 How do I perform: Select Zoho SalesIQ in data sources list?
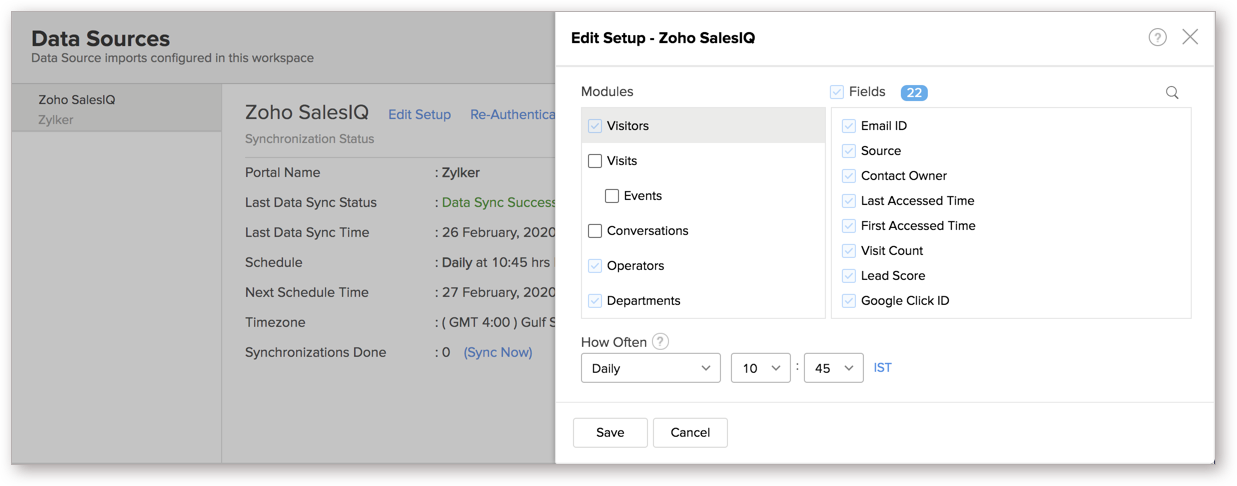tap(116, 108)
